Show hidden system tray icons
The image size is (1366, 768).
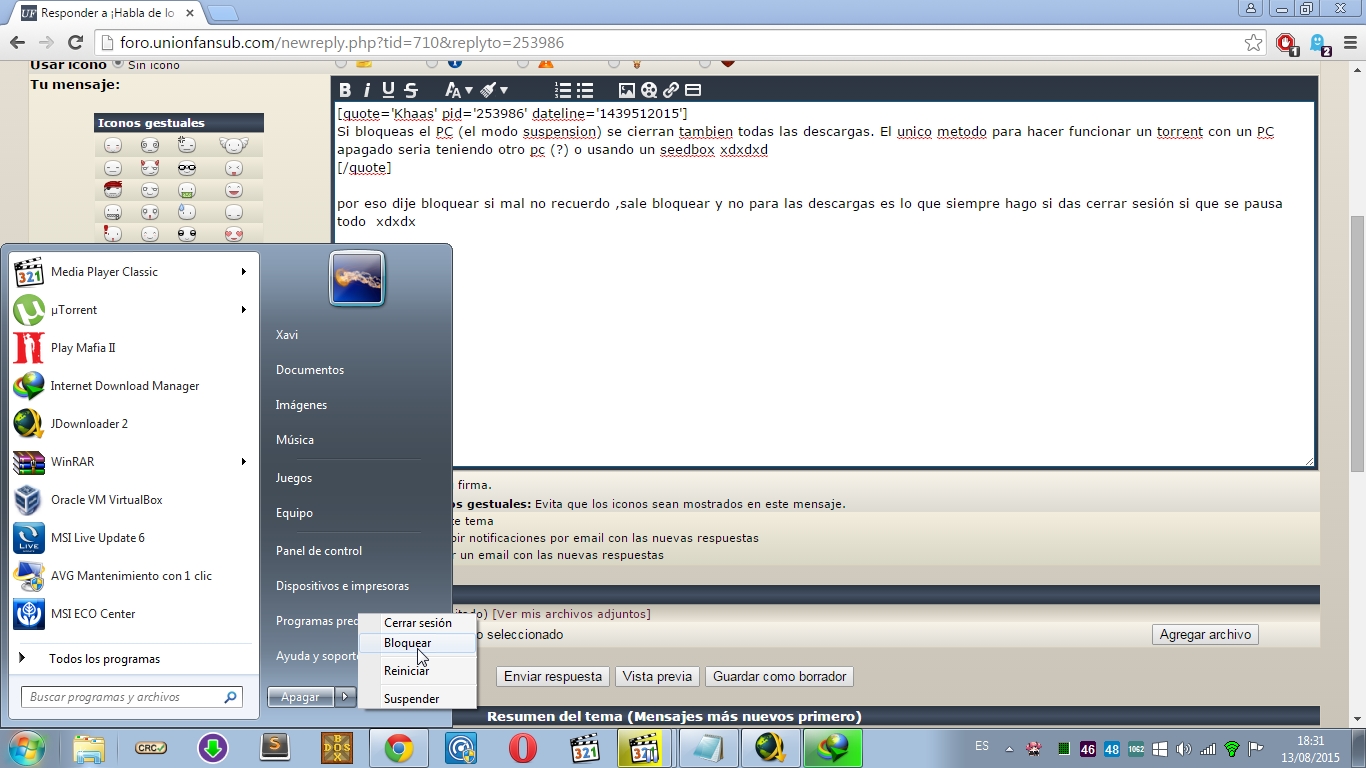(x=1008, y=749)
